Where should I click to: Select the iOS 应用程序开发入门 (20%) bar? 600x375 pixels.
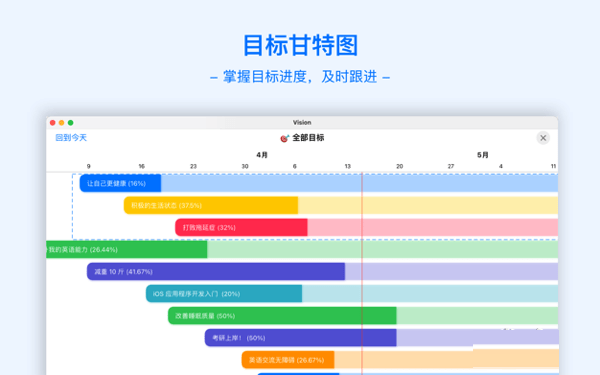click(224, 294)
